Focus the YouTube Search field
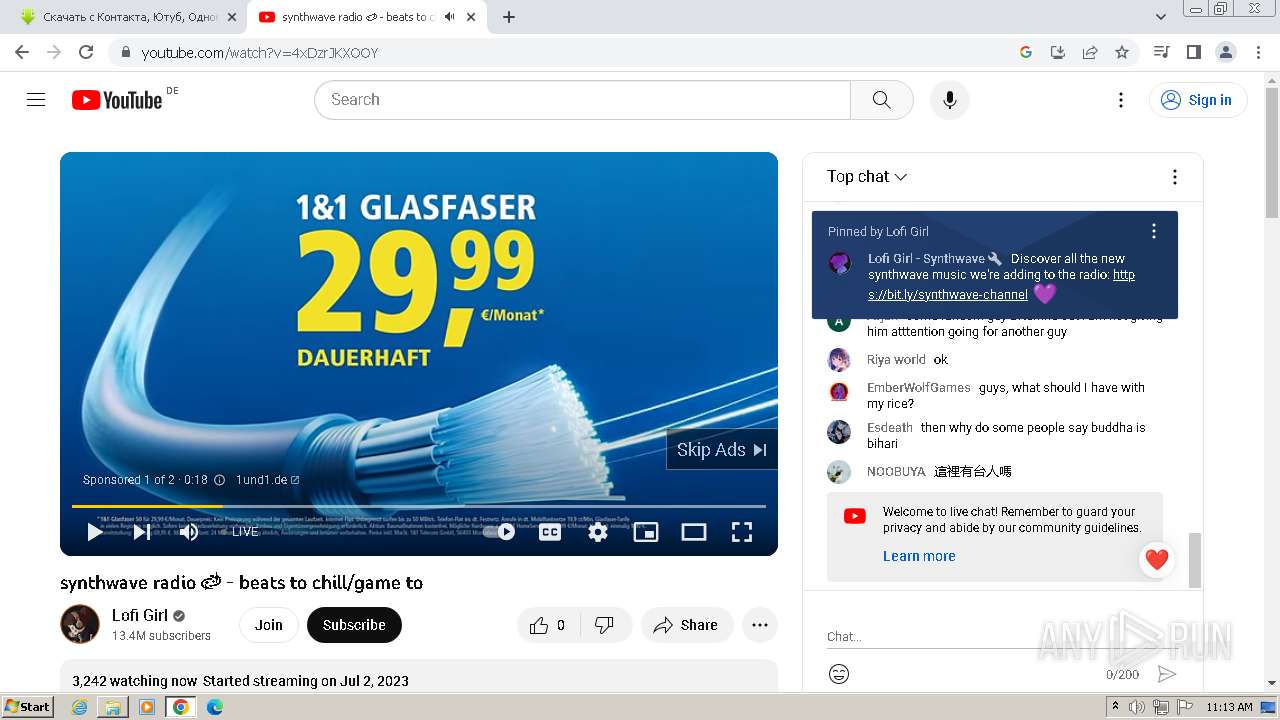Viewport: 1280px width, 720px height. [582, 100]
